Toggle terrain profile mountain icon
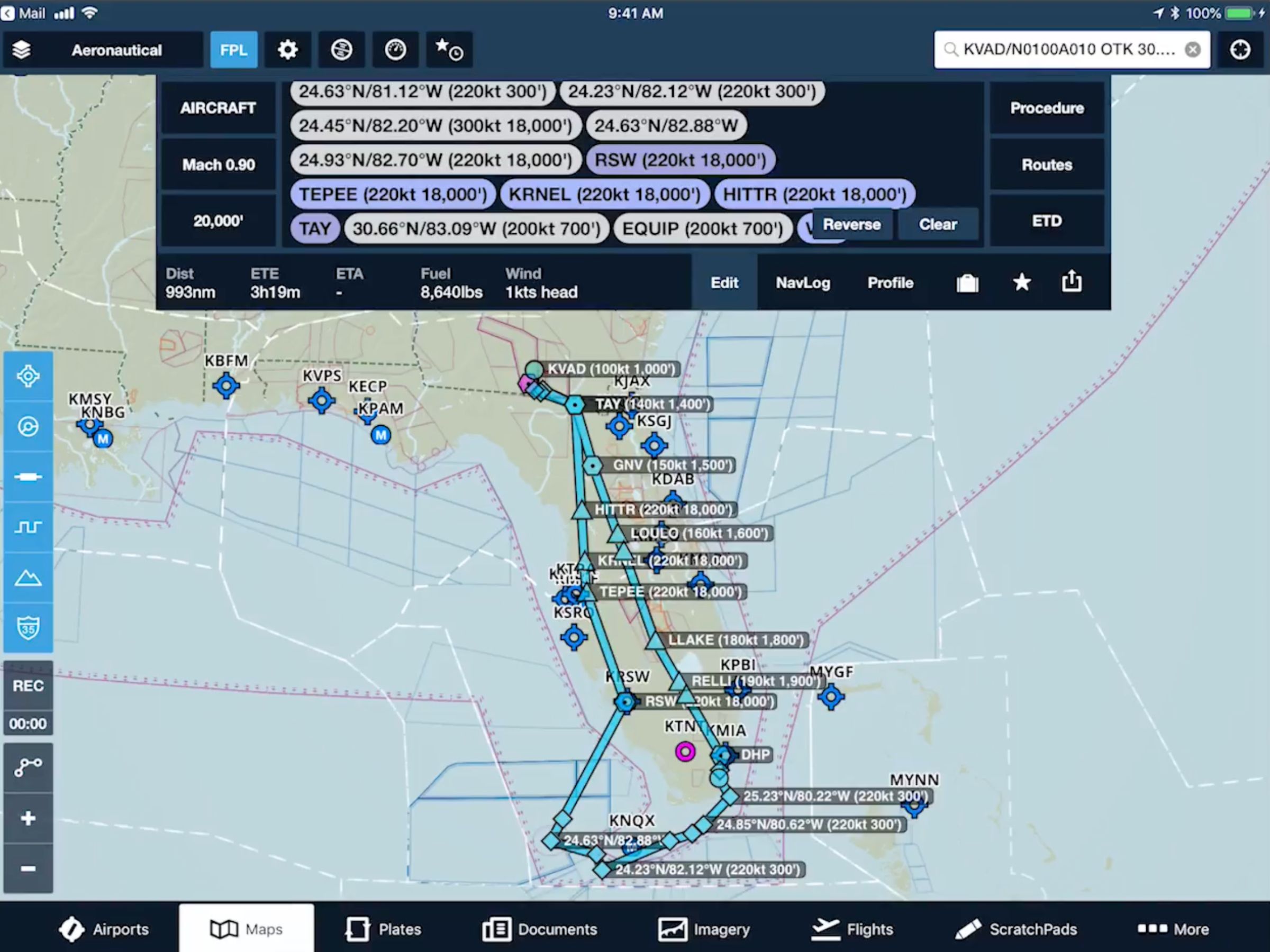Screen dimensions: 1270x952 coord(28,578)
